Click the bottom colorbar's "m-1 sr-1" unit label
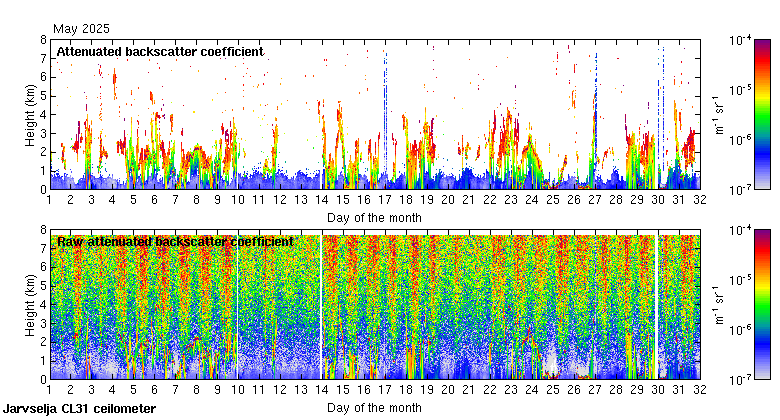 coord(718,305)
